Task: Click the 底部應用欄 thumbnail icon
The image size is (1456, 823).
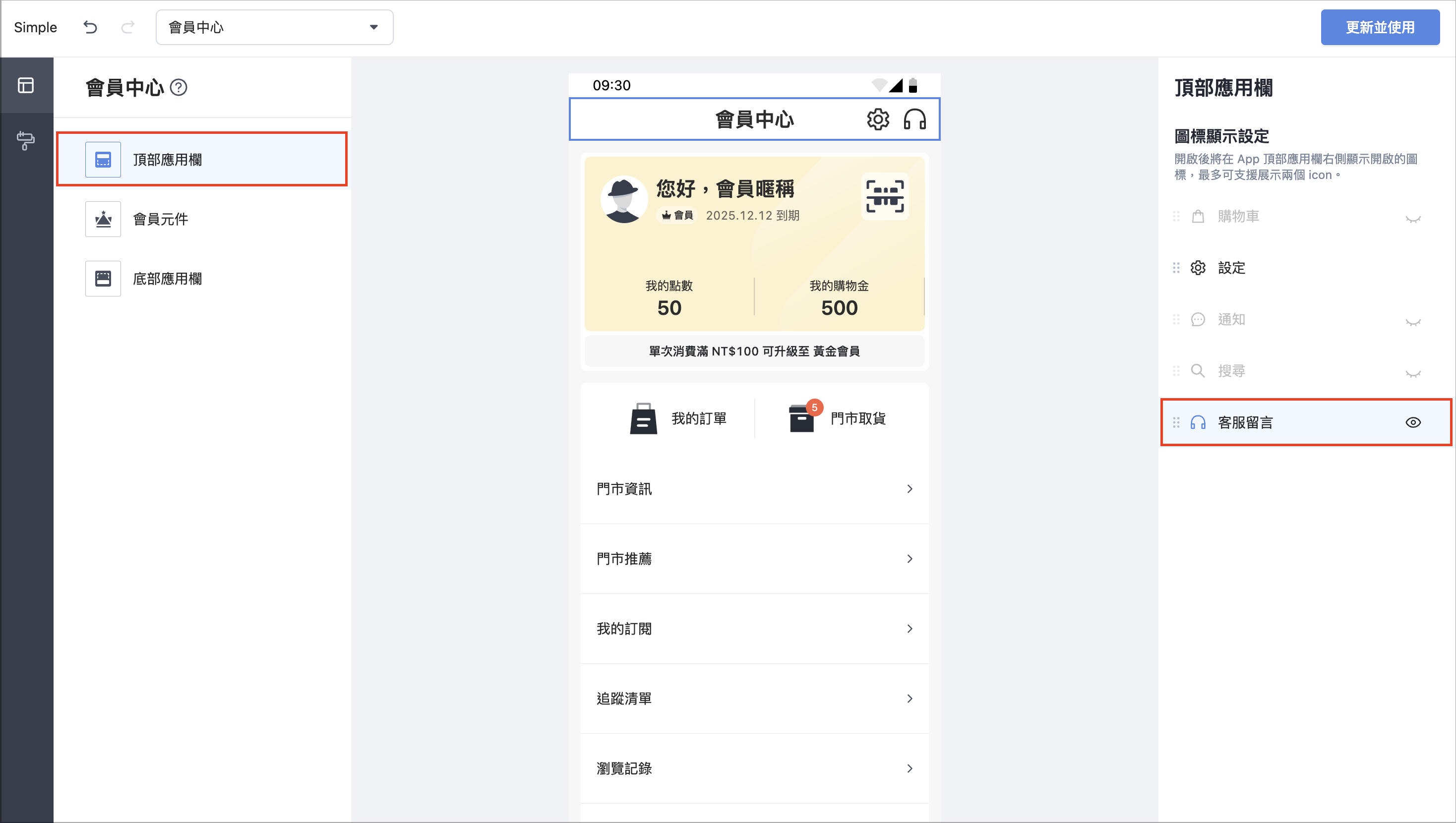Action: point(103,279)
